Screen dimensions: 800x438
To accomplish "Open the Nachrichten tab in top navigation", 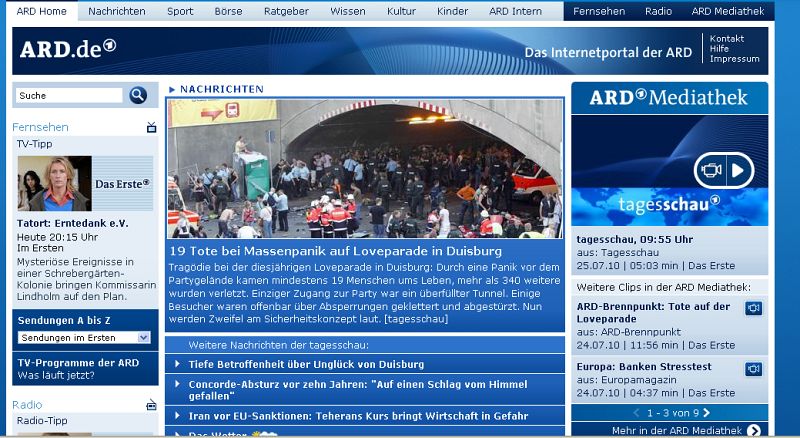I will [116, 11].
